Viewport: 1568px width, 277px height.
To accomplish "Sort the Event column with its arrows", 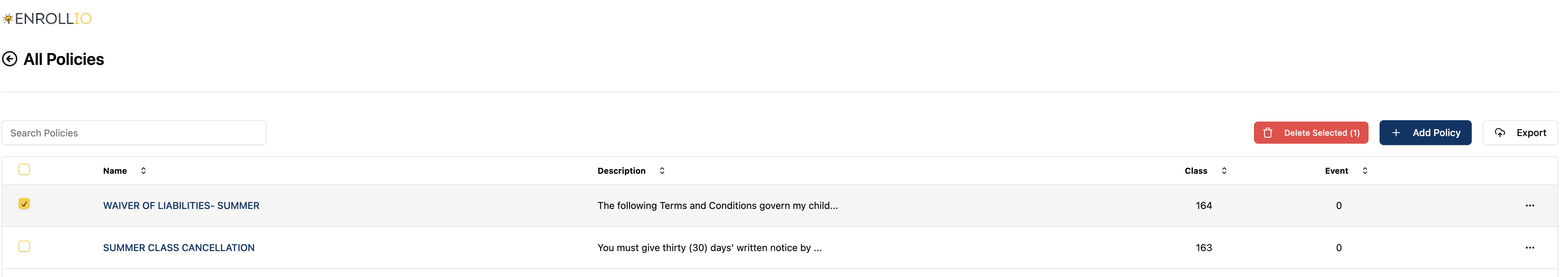I will click(x=1365, y=171).
